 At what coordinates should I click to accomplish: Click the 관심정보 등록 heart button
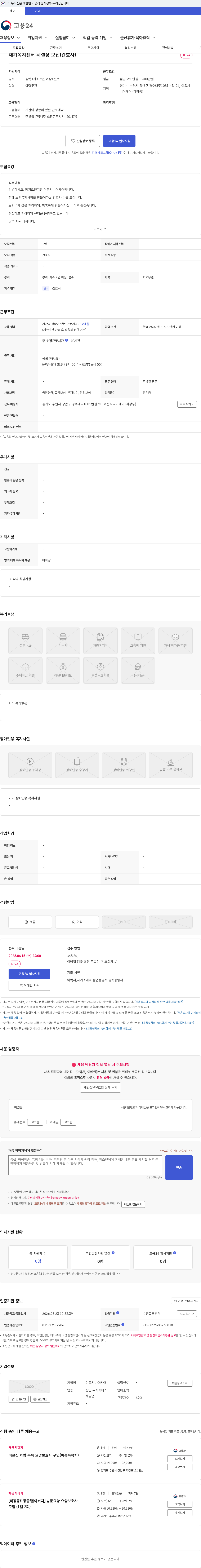click(x=83, y=141)
